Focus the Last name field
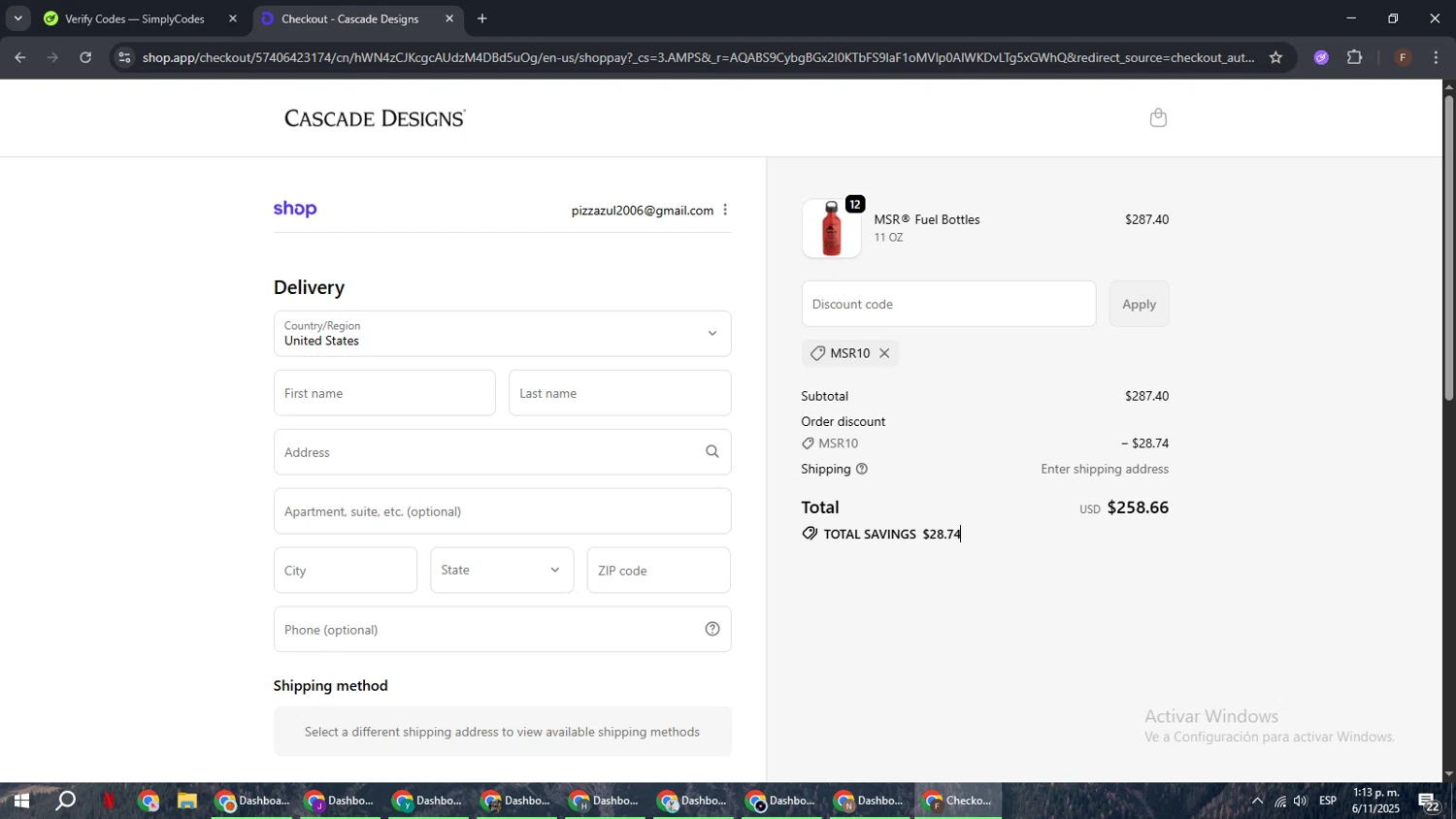The image size is (1456, 819). (x=619, y=393)
